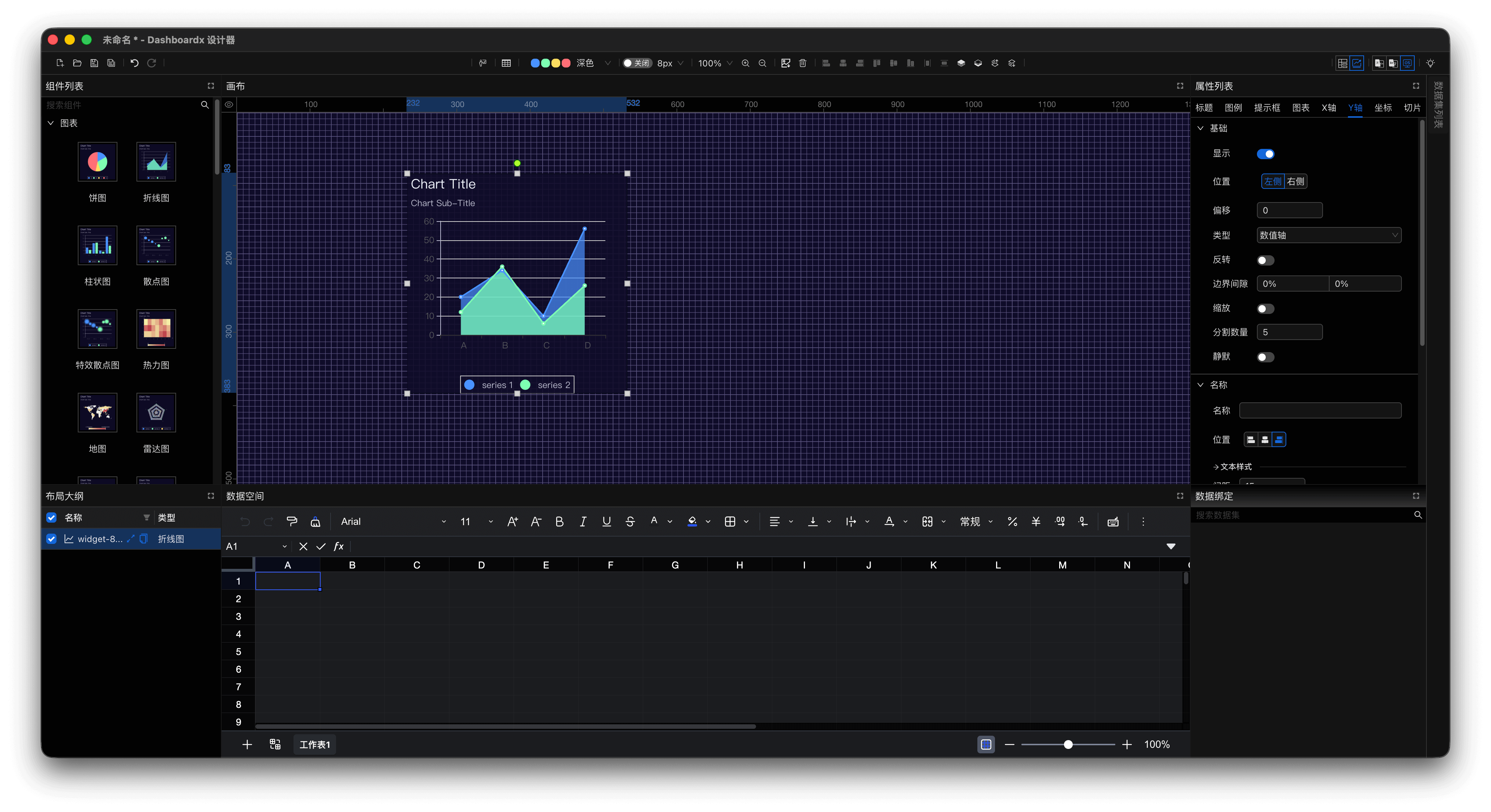Uncheck the widget-8 折线图 checkbox
Image resolution: width=1491 pixels, height=812 pixels.
(x=51, y=539)
